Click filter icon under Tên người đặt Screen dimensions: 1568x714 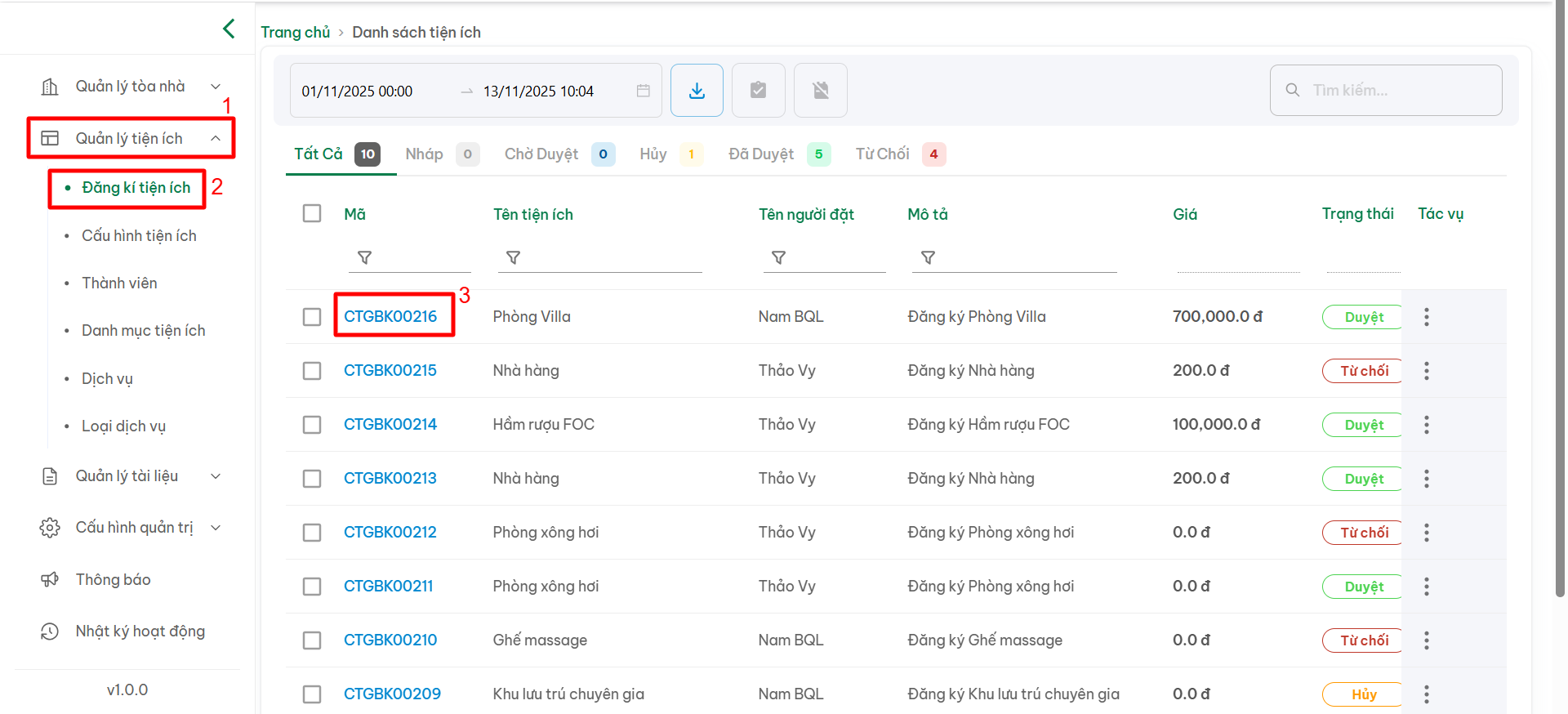point(779,257)
